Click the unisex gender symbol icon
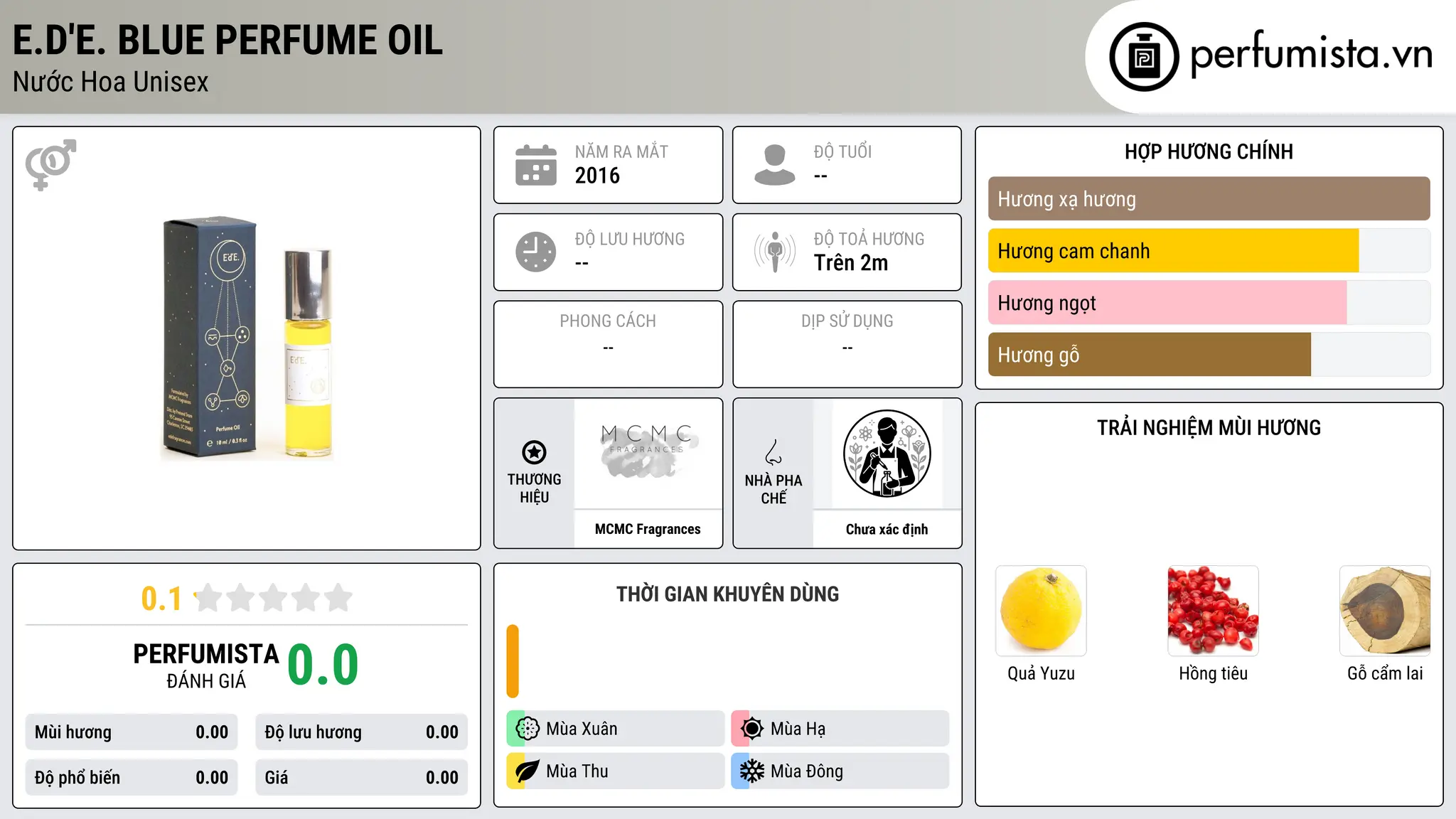This screenshot has height=819, width=1456. click(50, 164)
